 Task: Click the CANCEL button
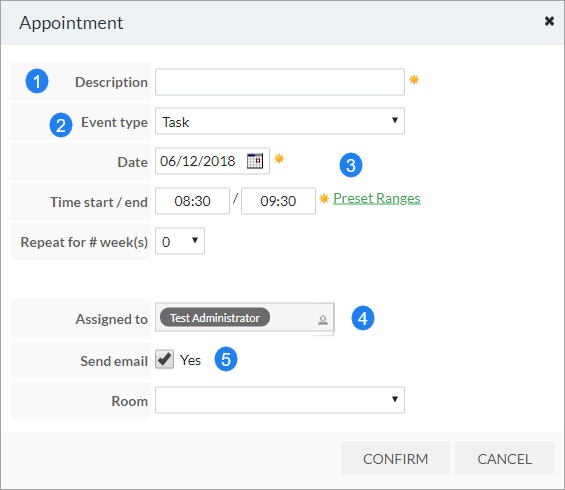coord(504,458)
